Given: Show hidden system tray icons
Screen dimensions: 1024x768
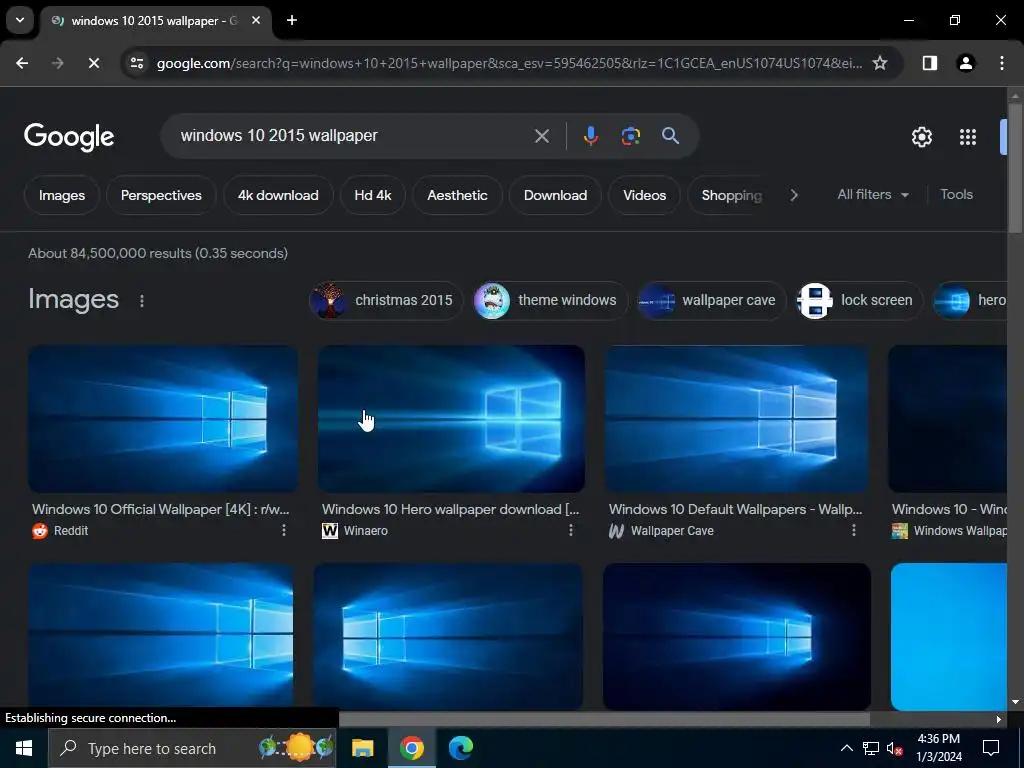Looking at the screenshot, I should point(846,748).
